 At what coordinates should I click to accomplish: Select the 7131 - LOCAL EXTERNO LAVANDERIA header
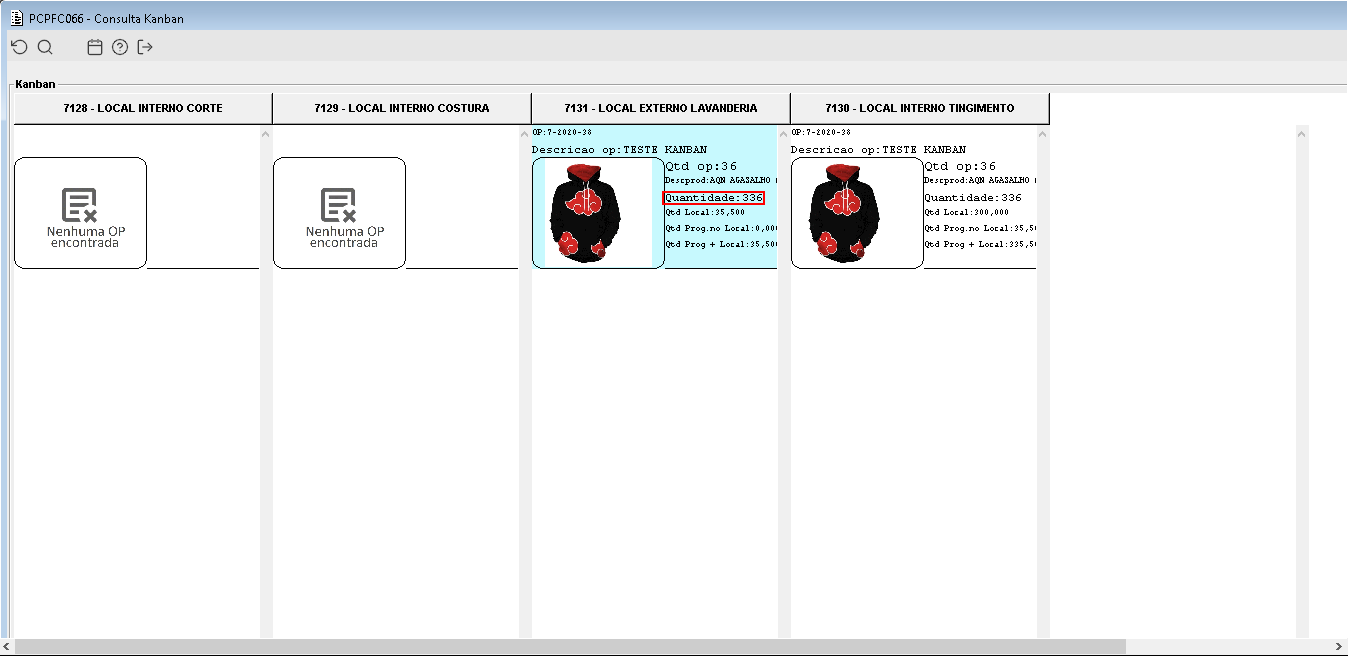(x=661, y=108)
